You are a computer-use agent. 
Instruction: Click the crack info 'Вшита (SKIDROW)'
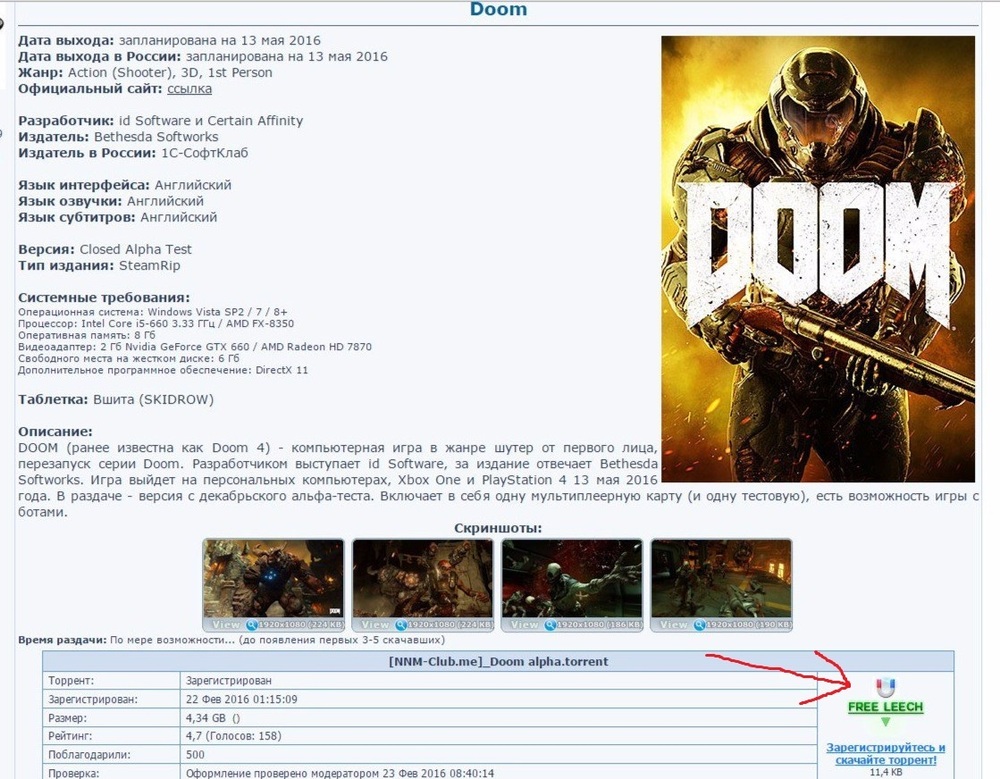153,399
